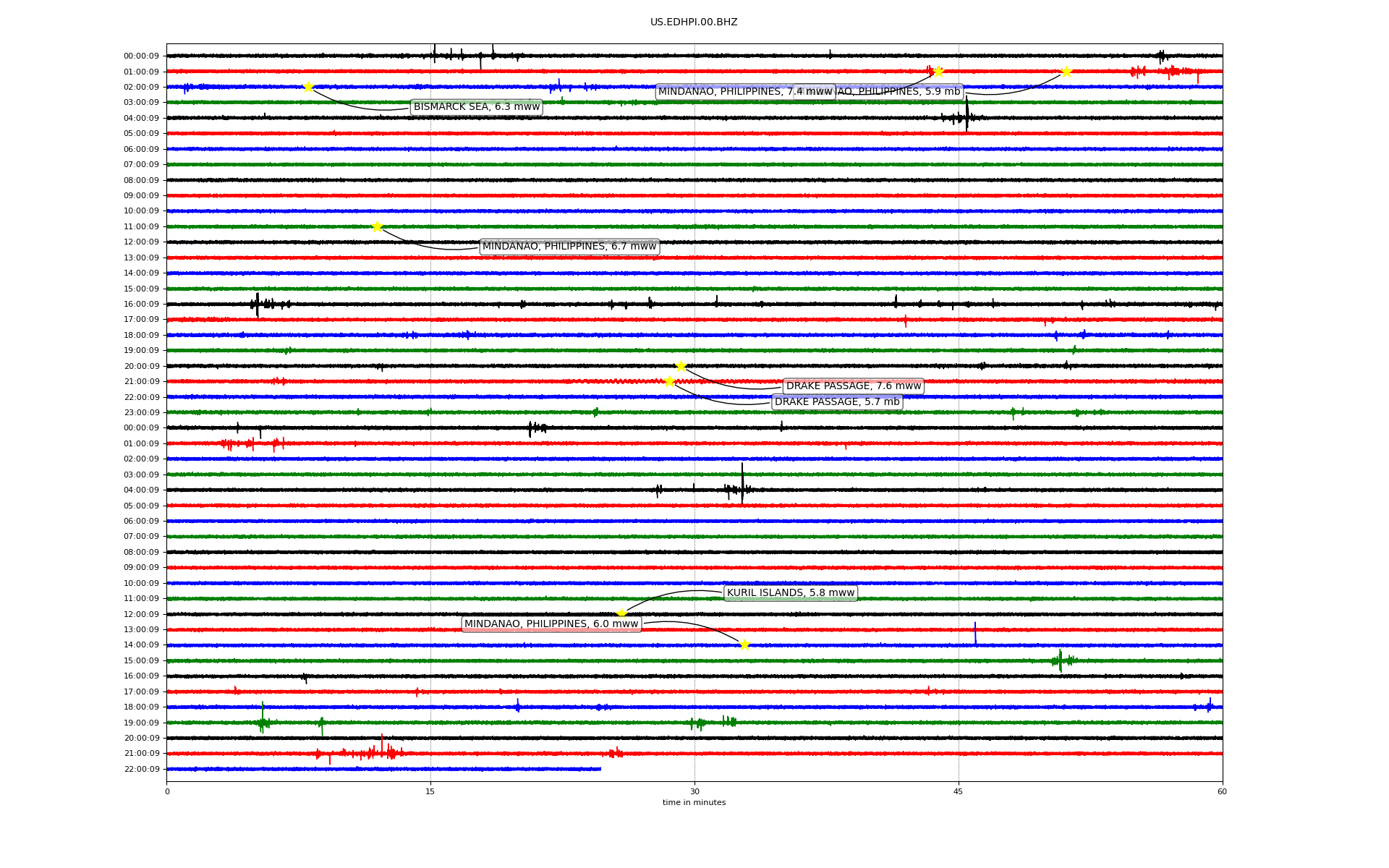Click the first 16:00:09 time label

point(141,305)
